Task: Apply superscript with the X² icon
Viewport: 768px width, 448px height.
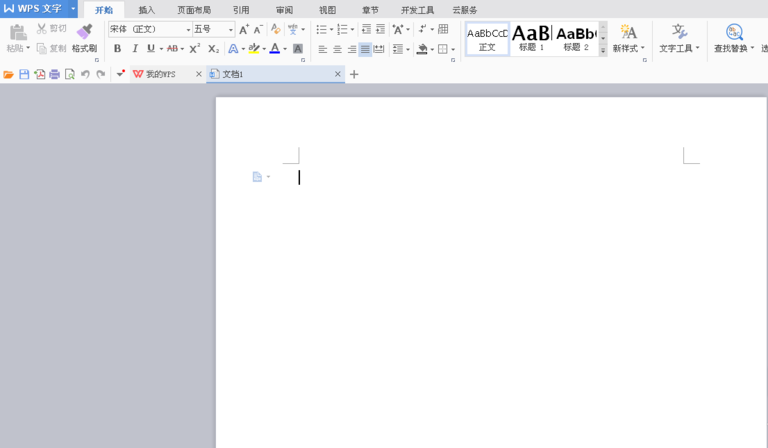Action: tap(194, 48)
